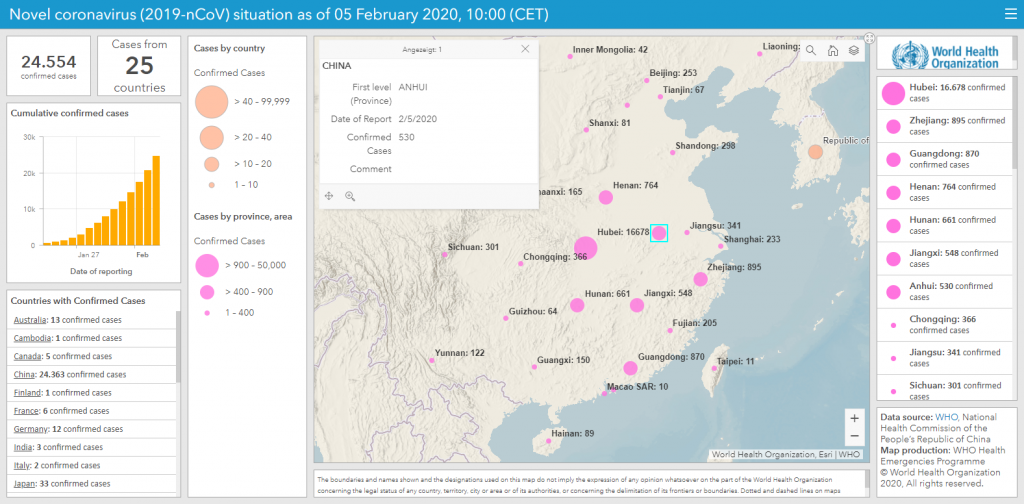Viewport: 1024px width, 504px height.
Task: Select the Guizhou marker dot
Action: point(505,319)
